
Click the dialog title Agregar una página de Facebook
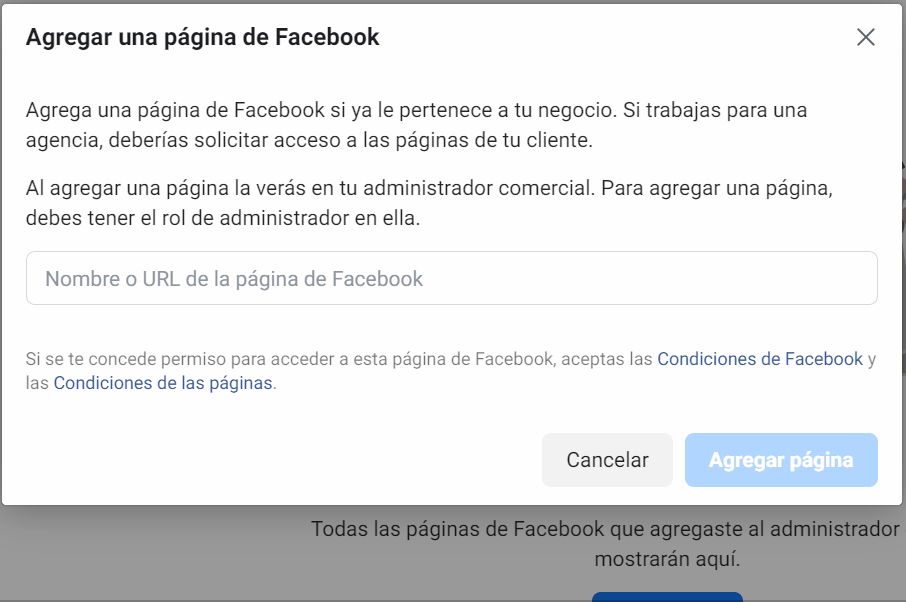pyautogui.click(x=202, y=37)
